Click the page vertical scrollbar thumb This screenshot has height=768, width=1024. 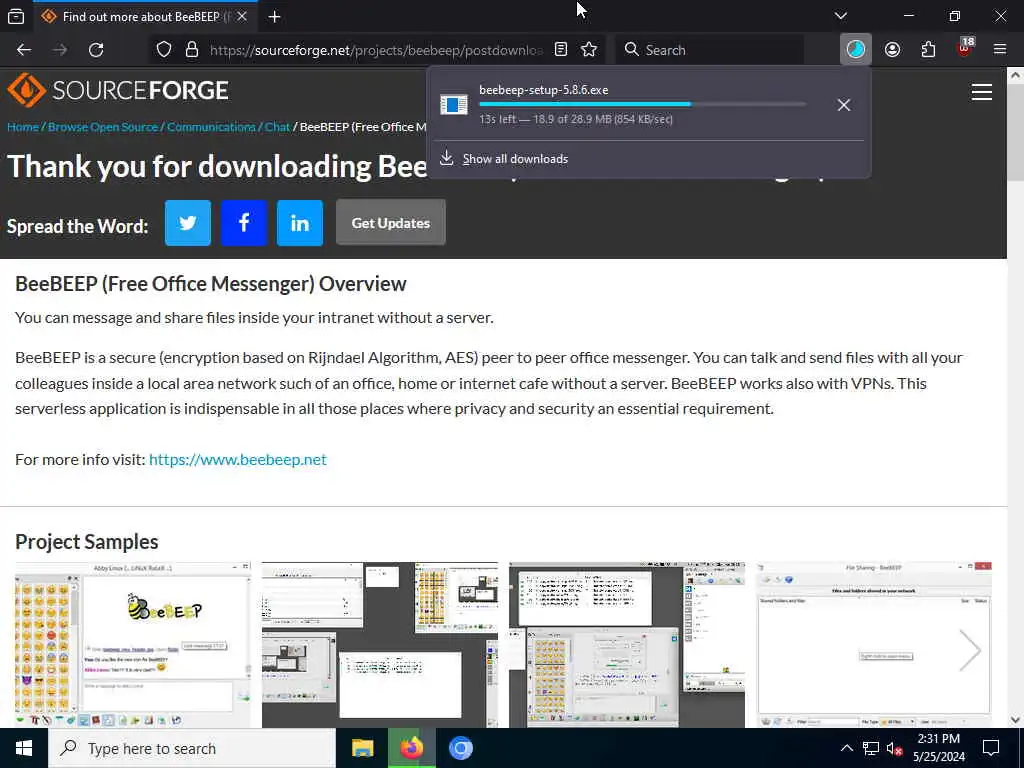[x=1016, y=132]
